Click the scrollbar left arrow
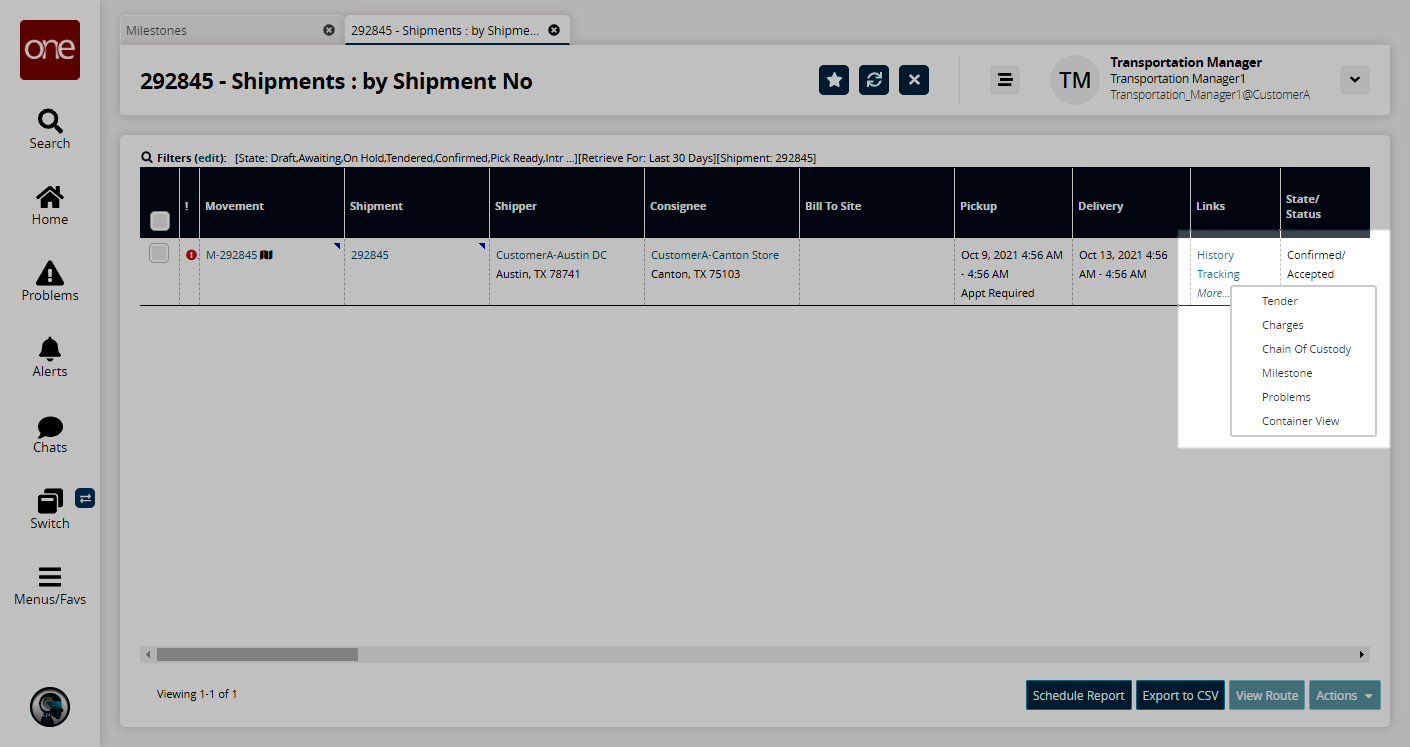Viewport: 1410px width, 747px height. pos(148,654)
